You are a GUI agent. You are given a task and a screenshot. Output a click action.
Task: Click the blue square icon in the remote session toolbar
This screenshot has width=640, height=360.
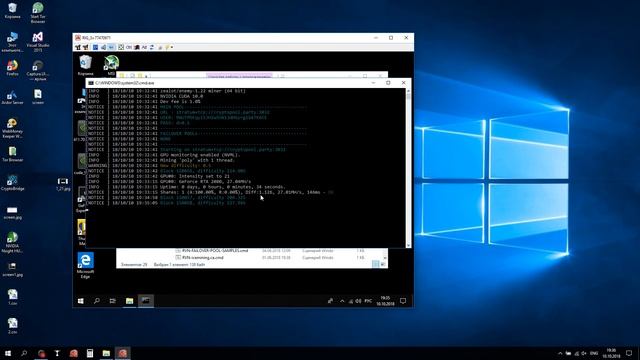point(95,47)
